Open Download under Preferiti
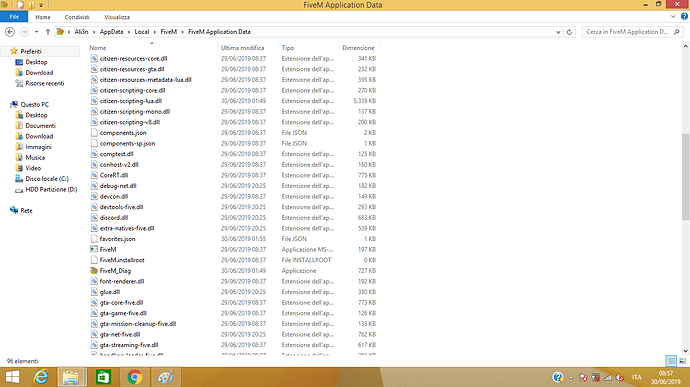This screenshot has height=387, width=690. pyautogui.click(x=39, y=73)
